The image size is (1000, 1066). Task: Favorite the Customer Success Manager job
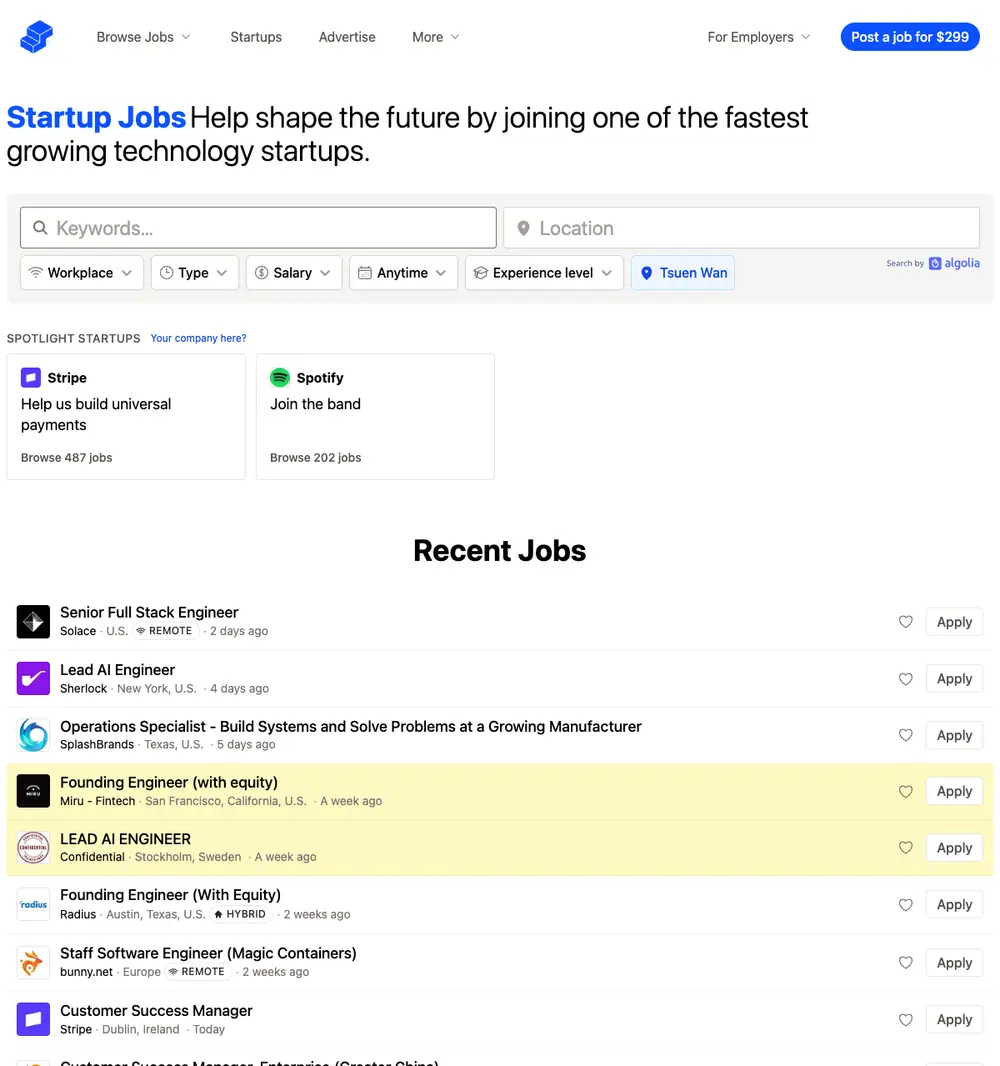(906, 1020)
